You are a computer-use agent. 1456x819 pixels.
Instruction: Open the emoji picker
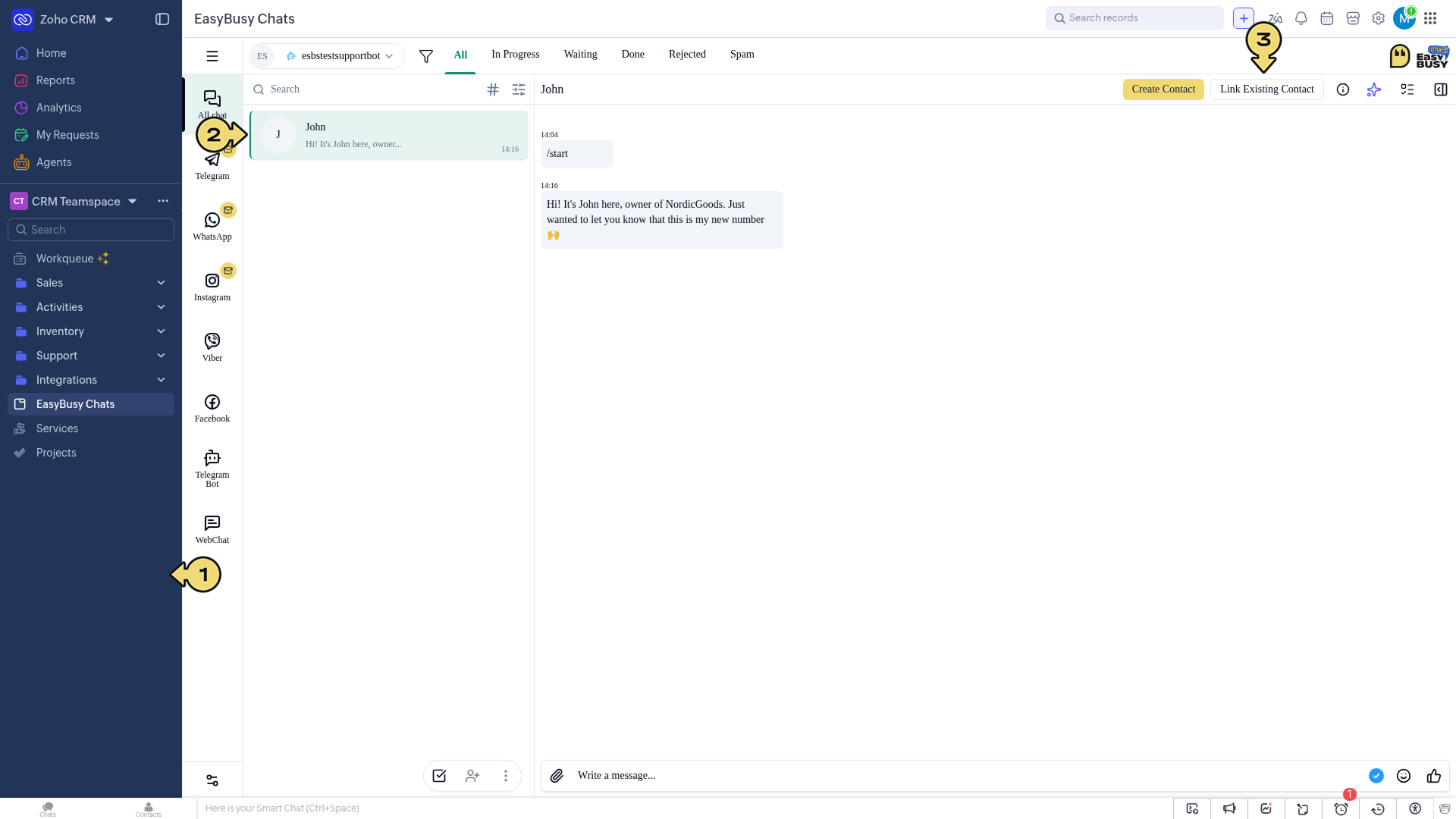point(1404,776)
